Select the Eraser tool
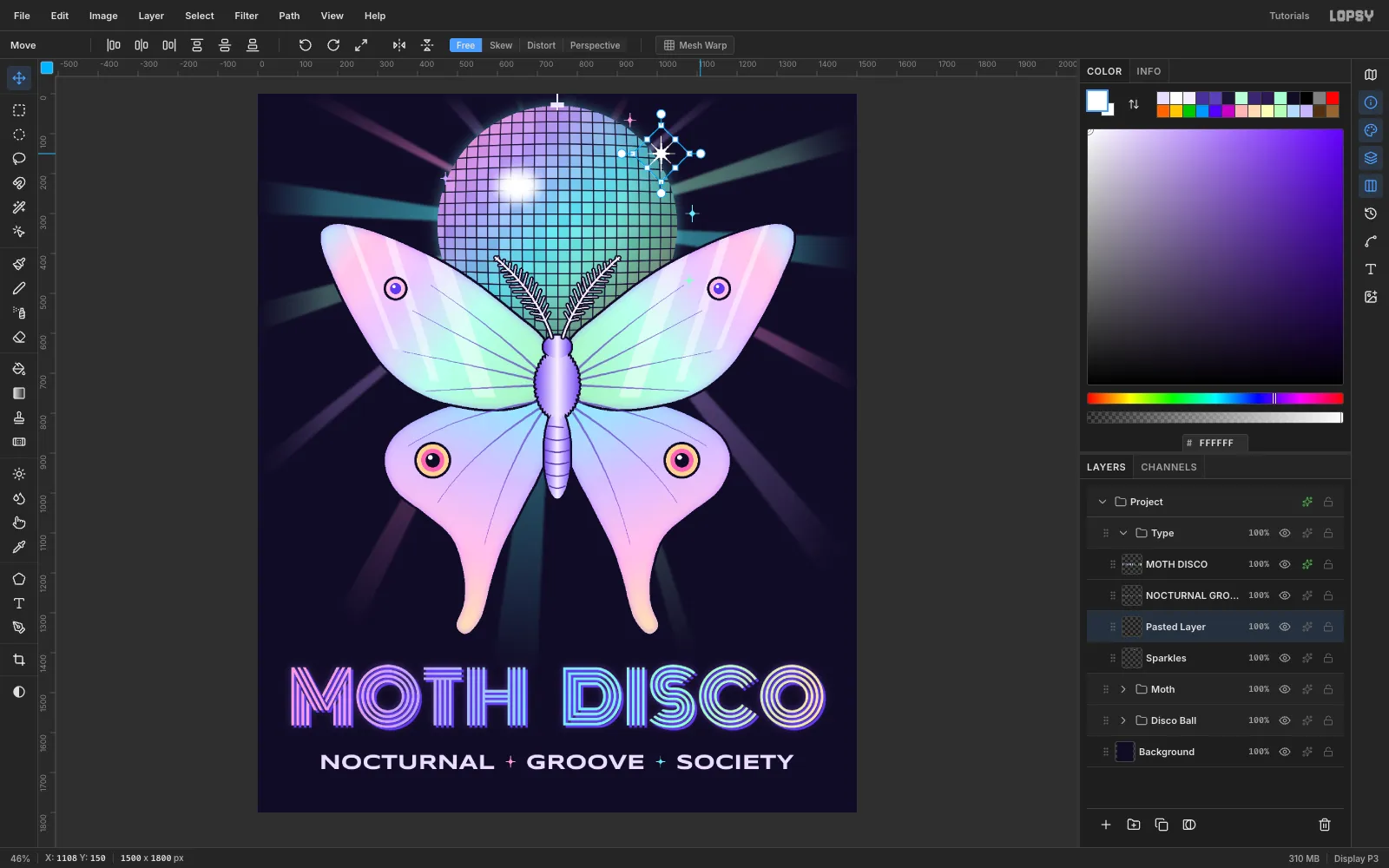 coord(19,337)
